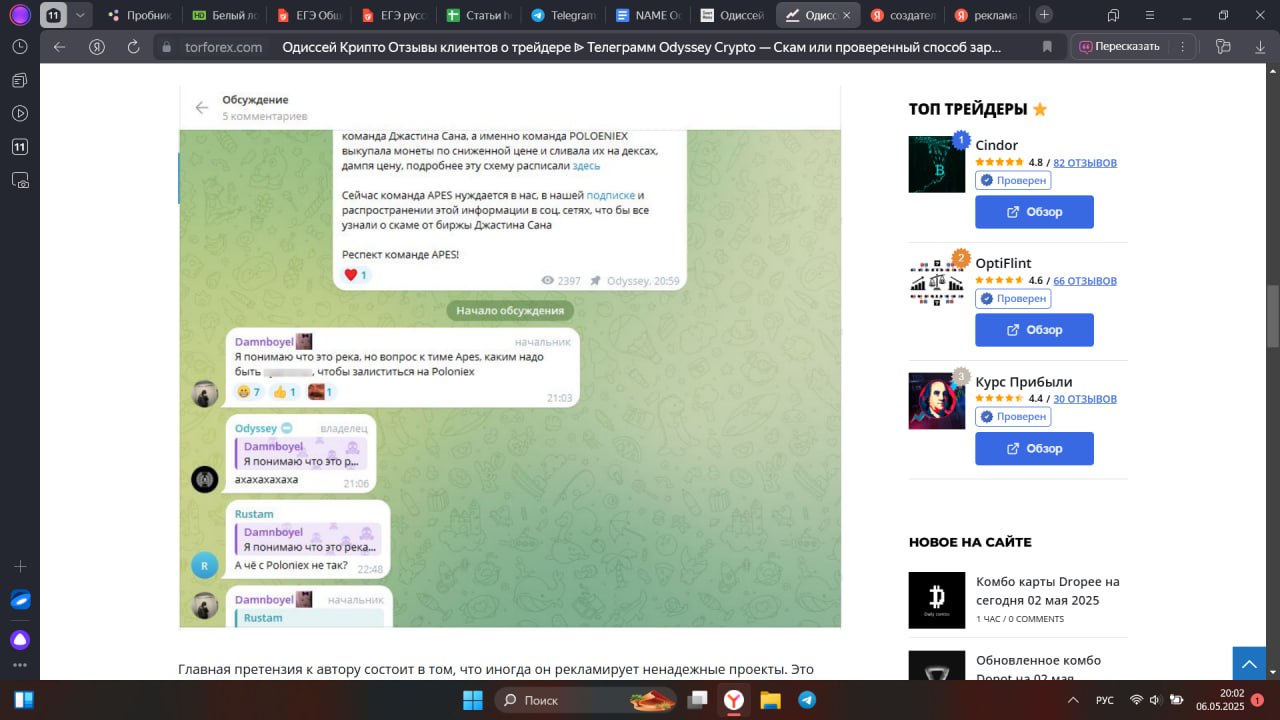Add a sidebar item with plus icon

(x=20, y=566)
